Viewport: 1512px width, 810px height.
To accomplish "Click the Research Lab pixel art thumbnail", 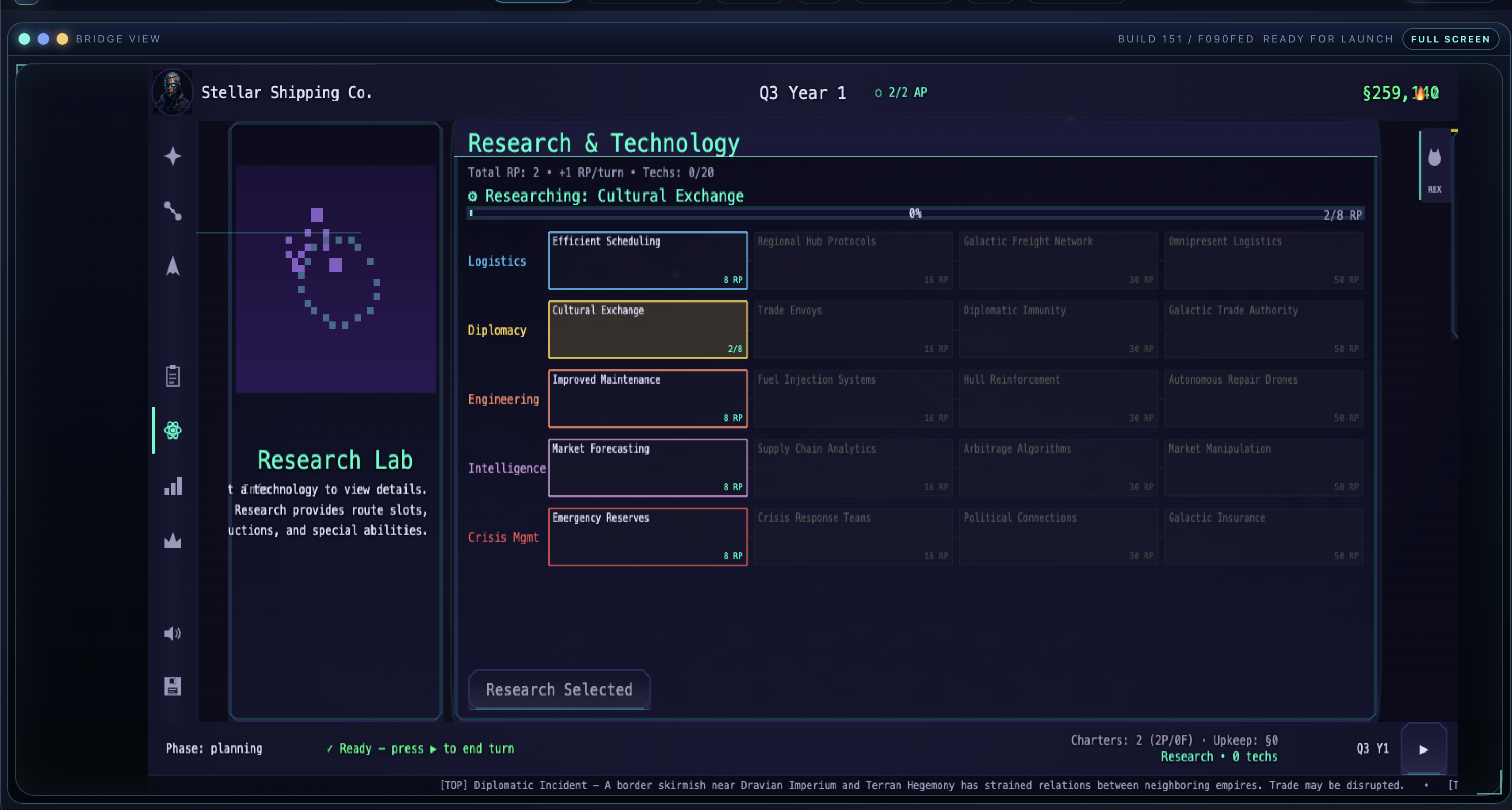I will (x=335, y=279).
